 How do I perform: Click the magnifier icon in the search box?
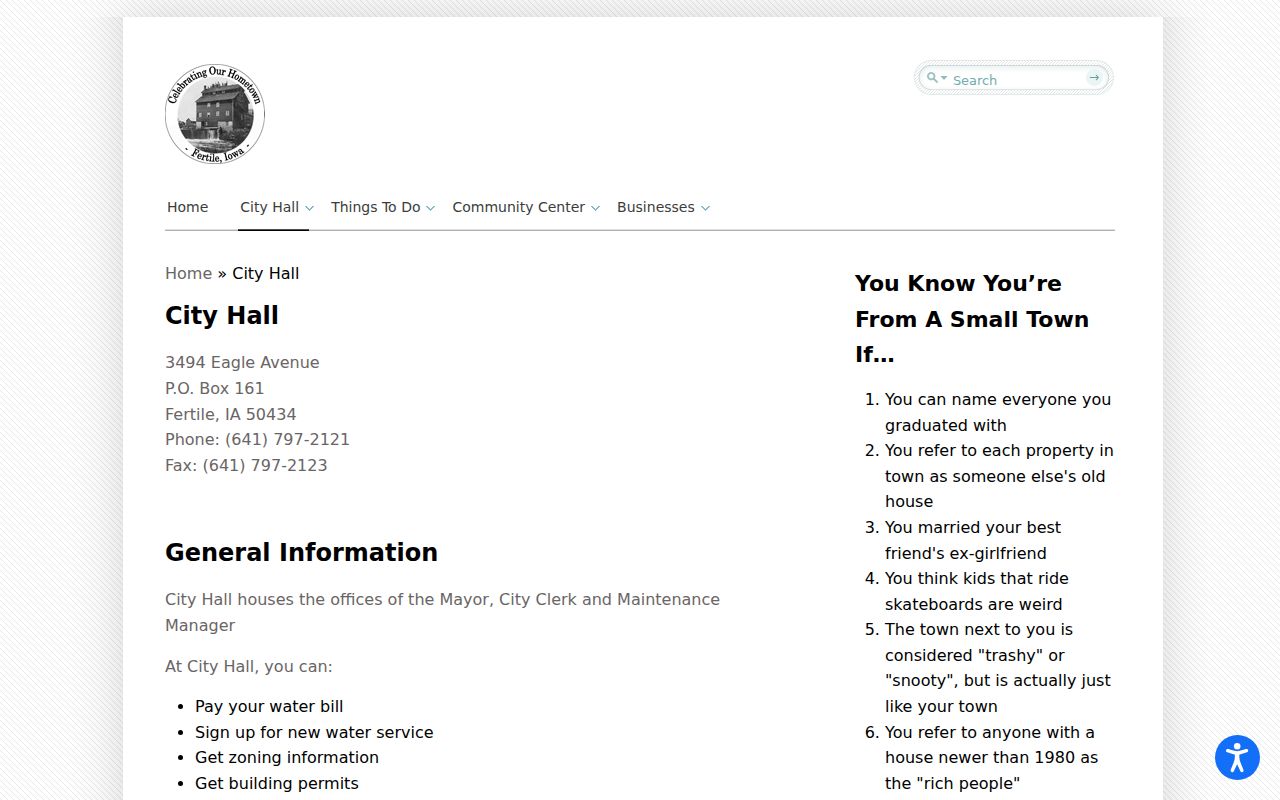click(x=933, y=78)
